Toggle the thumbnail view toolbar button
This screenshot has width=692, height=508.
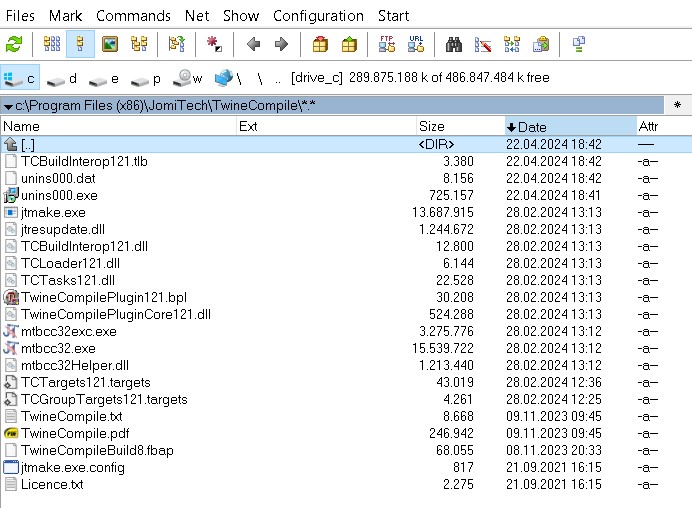[x=110, y=44]
